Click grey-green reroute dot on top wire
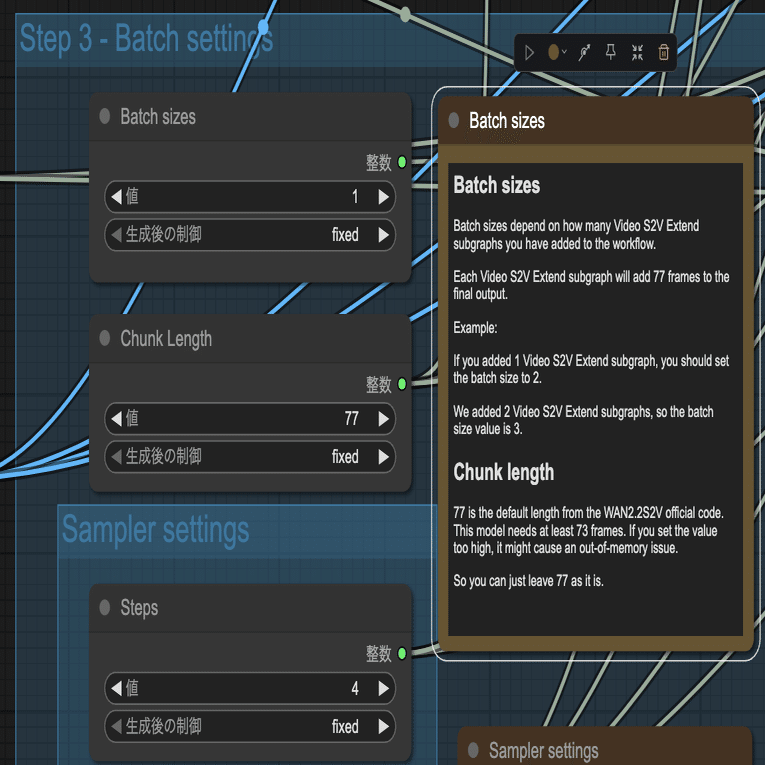The width and height of the screenshot is (765, 765). 405,15
